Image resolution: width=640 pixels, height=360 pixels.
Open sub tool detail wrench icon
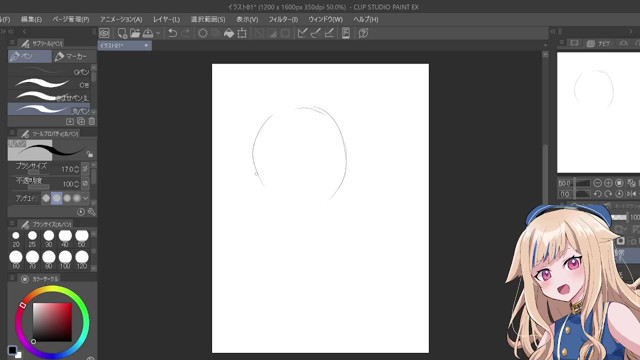click(91, 211)
